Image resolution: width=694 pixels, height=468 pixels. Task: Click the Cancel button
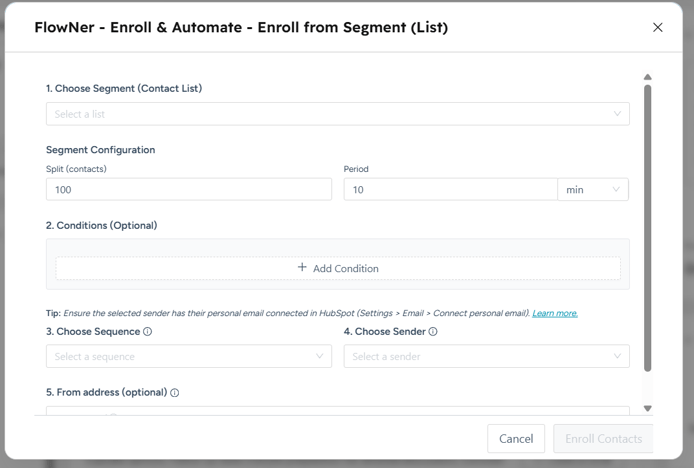(516, 439)
